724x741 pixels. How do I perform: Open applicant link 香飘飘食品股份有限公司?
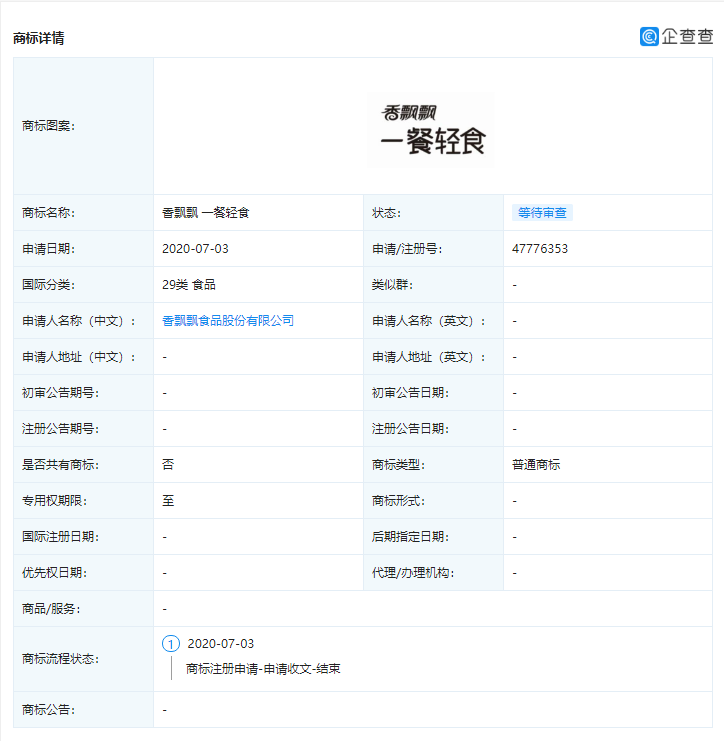[x=228, y=321]
